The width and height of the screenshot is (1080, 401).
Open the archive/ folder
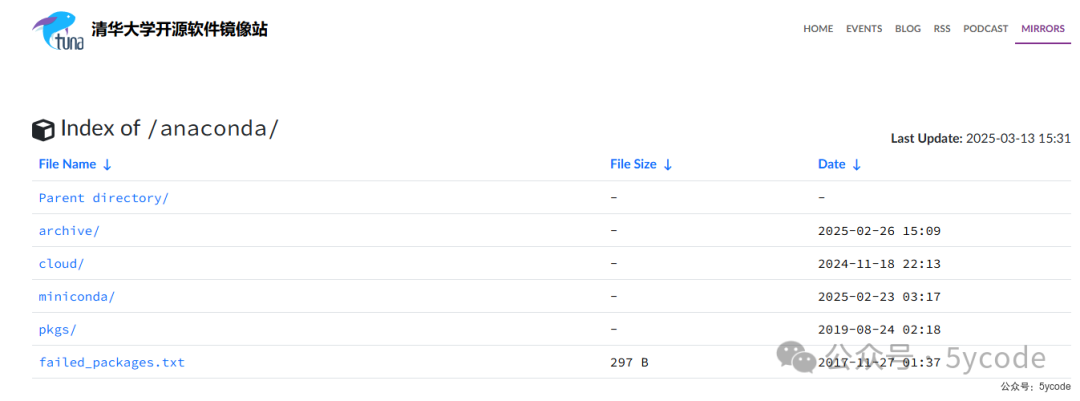coord(69,231)
